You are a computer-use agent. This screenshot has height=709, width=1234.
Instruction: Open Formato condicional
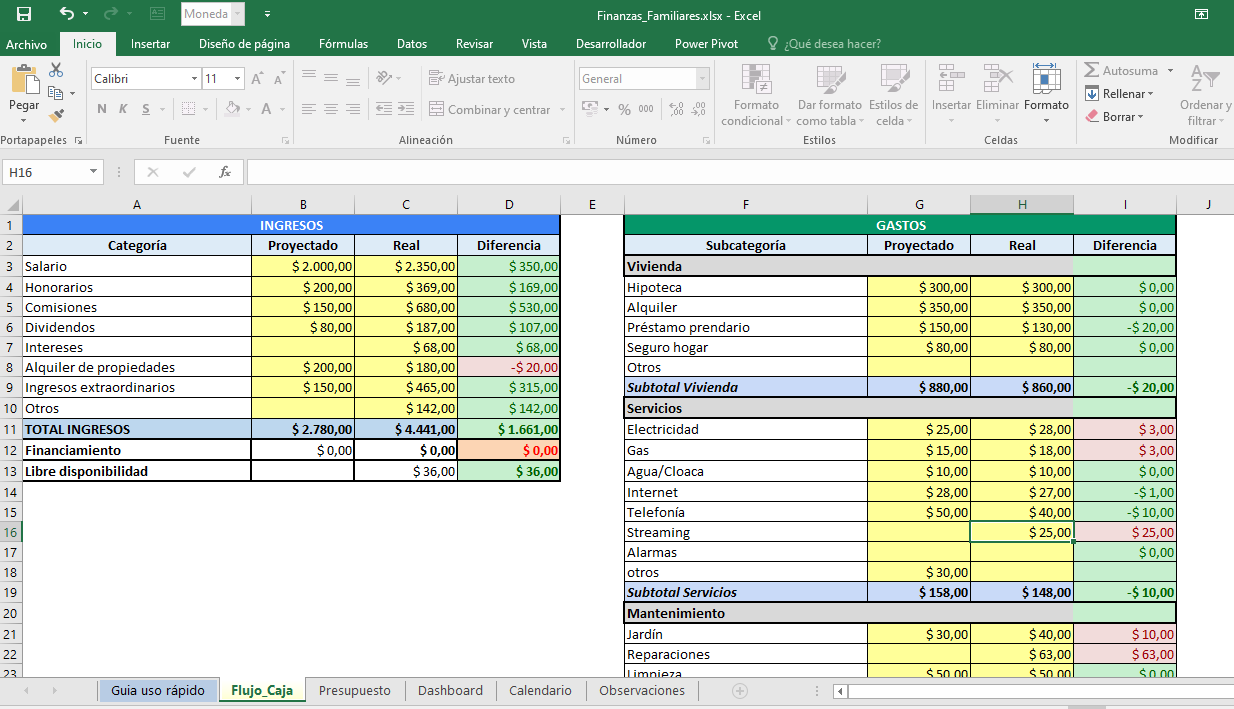click(756, 95)
